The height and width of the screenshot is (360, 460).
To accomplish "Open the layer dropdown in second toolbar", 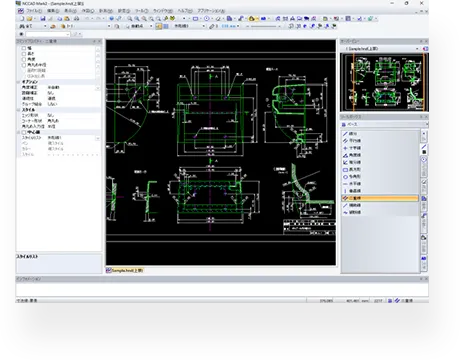I will point(109,26).
